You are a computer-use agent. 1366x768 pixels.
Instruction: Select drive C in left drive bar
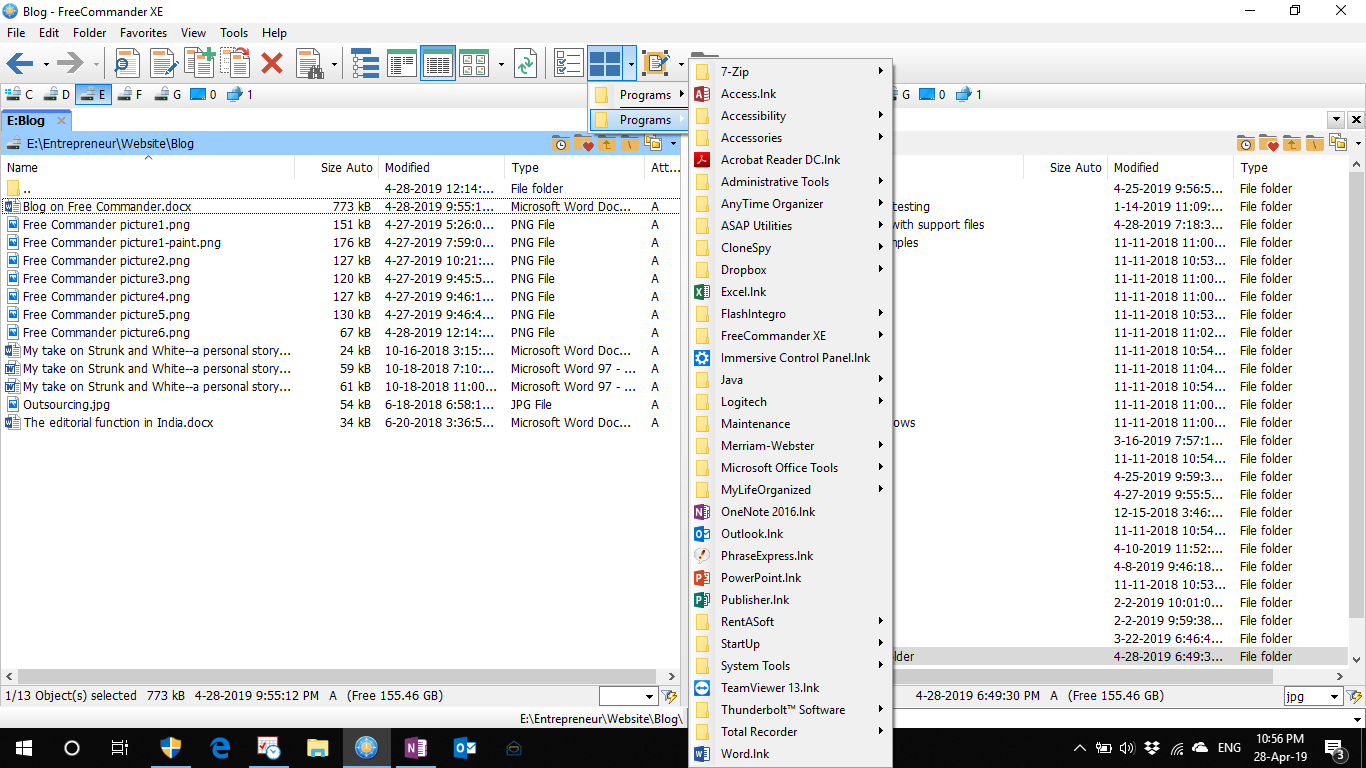(x=19, y=94)
